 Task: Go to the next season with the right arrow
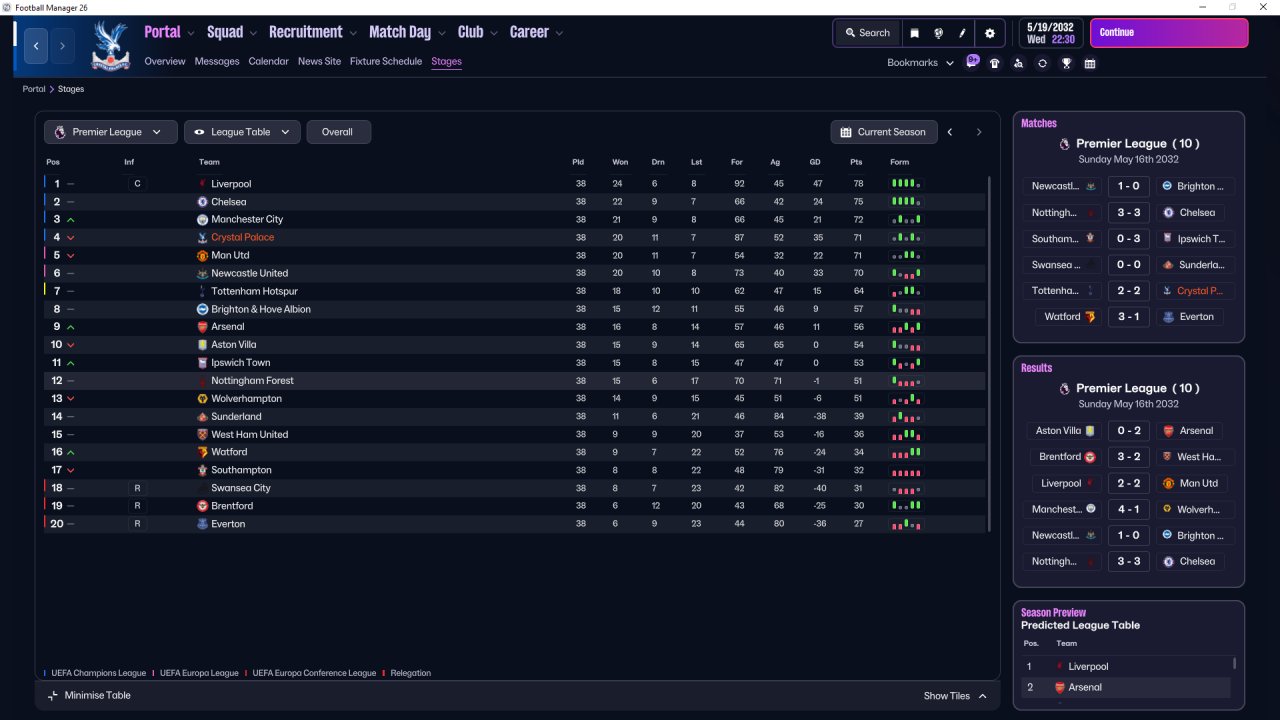979,132
